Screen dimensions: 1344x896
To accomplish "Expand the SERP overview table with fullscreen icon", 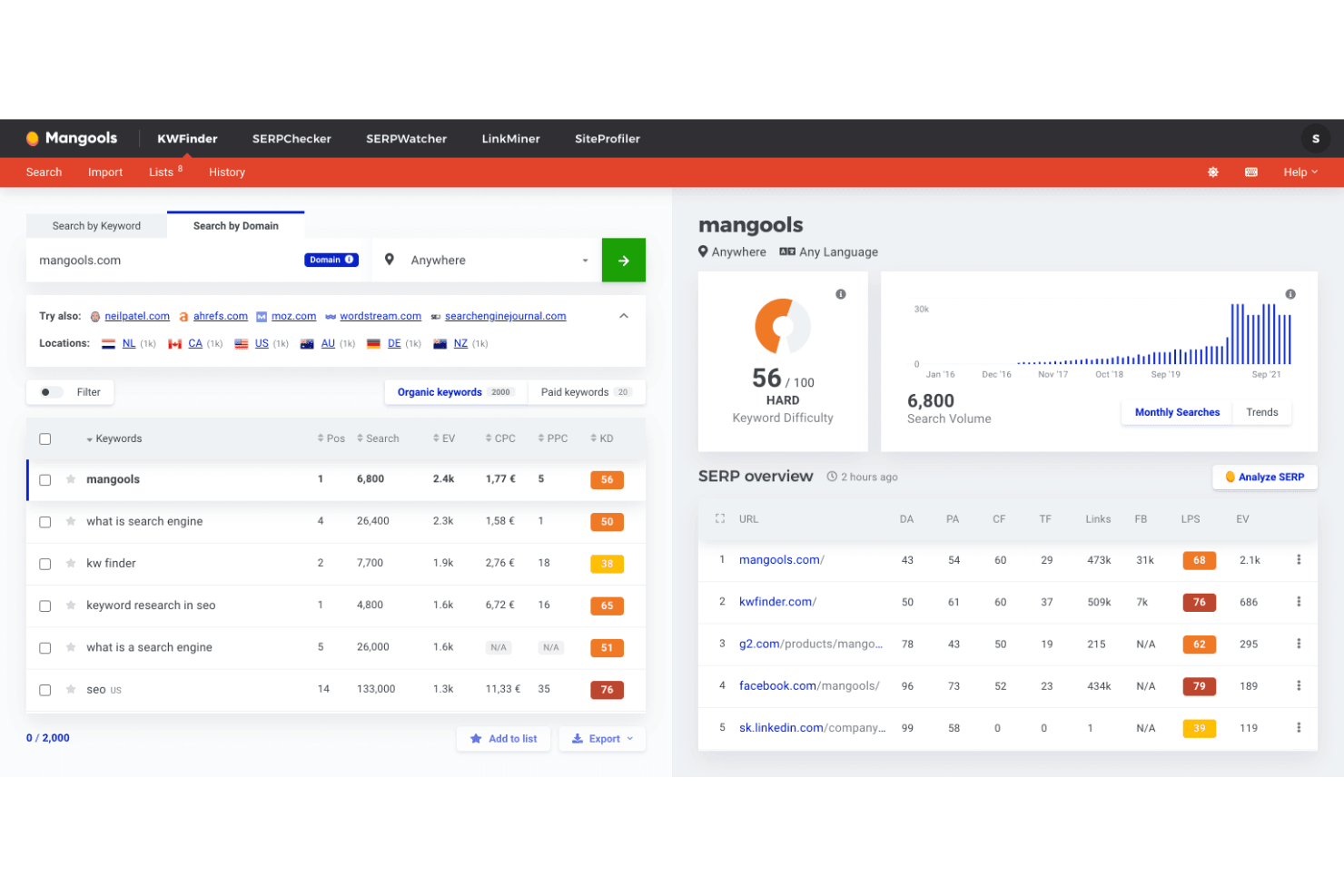I will pyautogui.click(x=720, y=518).
